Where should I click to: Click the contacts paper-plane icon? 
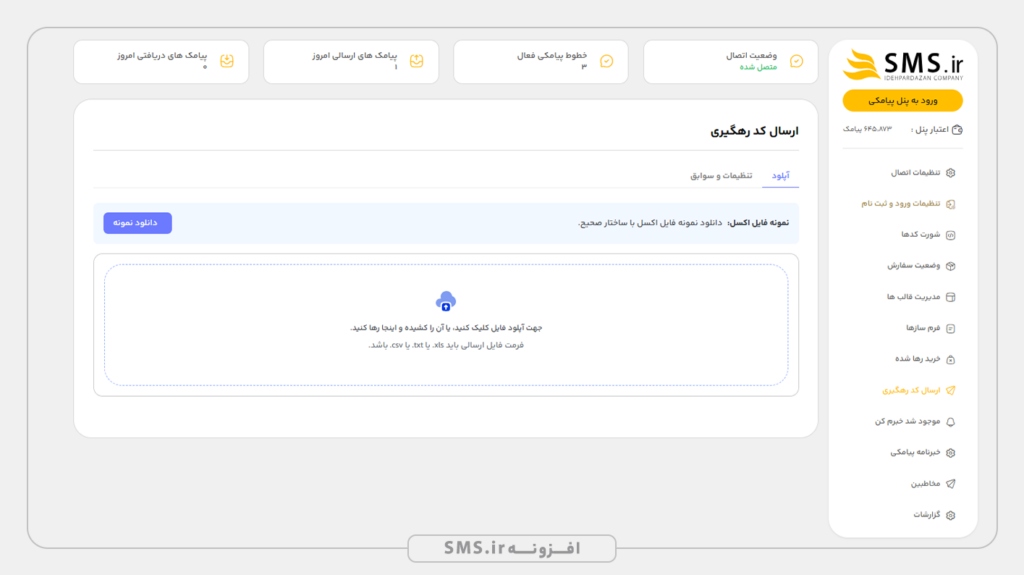pos(951,484)
